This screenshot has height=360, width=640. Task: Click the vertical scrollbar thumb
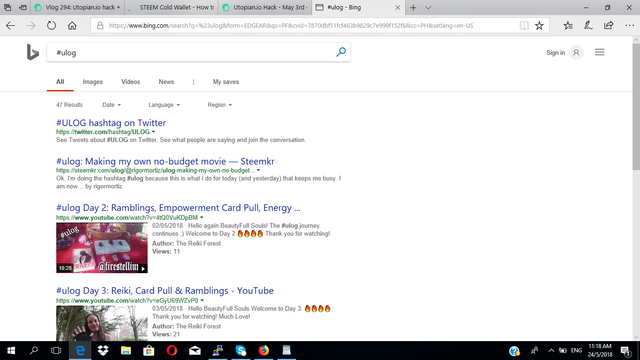[x=636, y=107]
